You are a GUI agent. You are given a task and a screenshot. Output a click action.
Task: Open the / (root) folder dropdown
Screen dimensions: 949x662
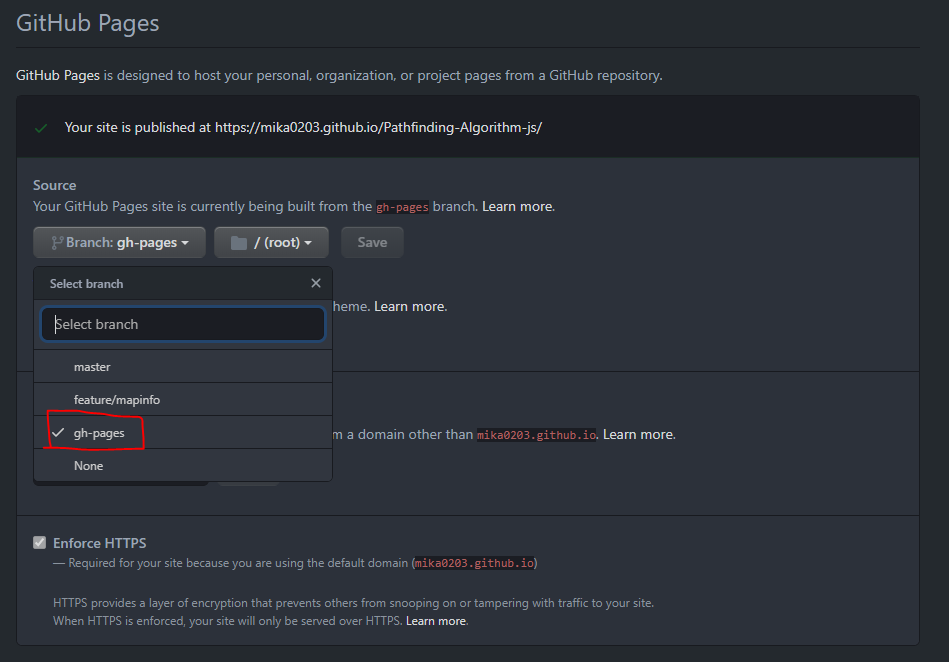[x=271, y=243]
